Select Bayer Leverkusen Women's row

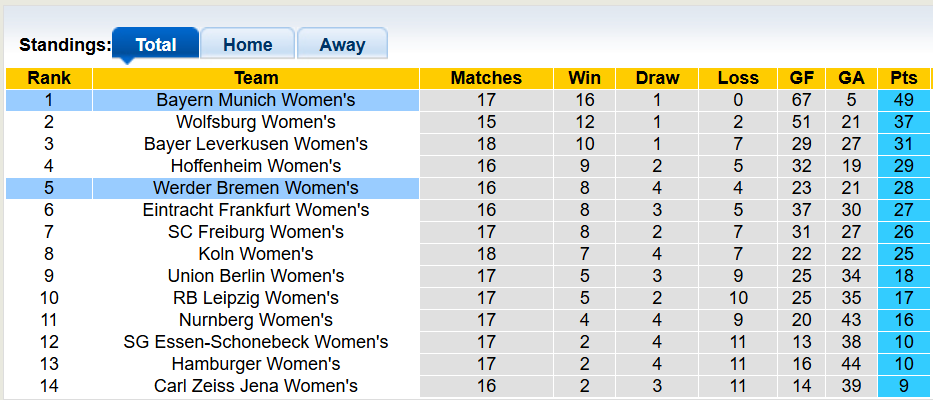tap(256, 144)
